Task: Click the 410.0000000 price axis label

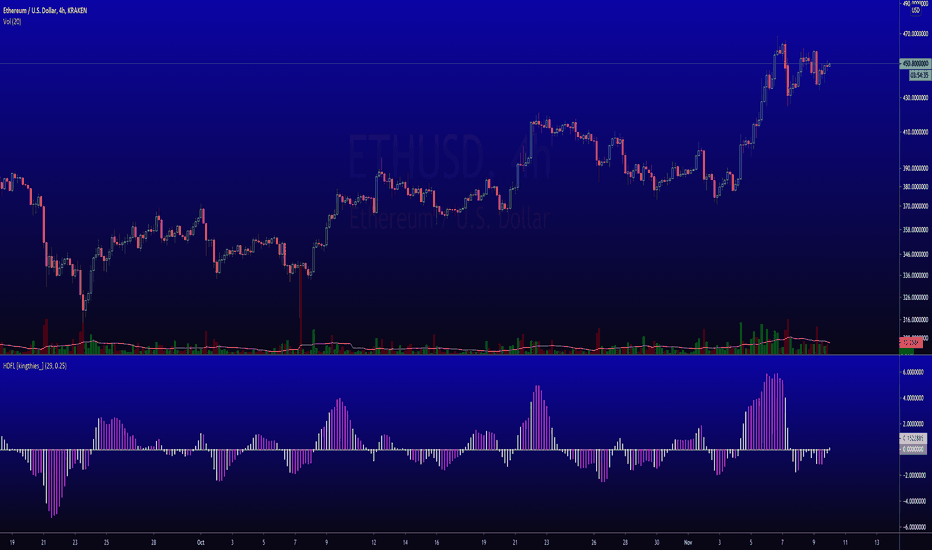Action: tap(915, 133)
